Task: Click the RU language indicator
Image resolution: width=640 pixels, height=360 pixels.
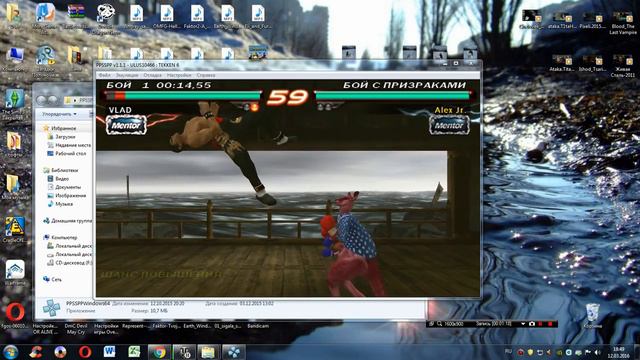Action: pos(509,351)
